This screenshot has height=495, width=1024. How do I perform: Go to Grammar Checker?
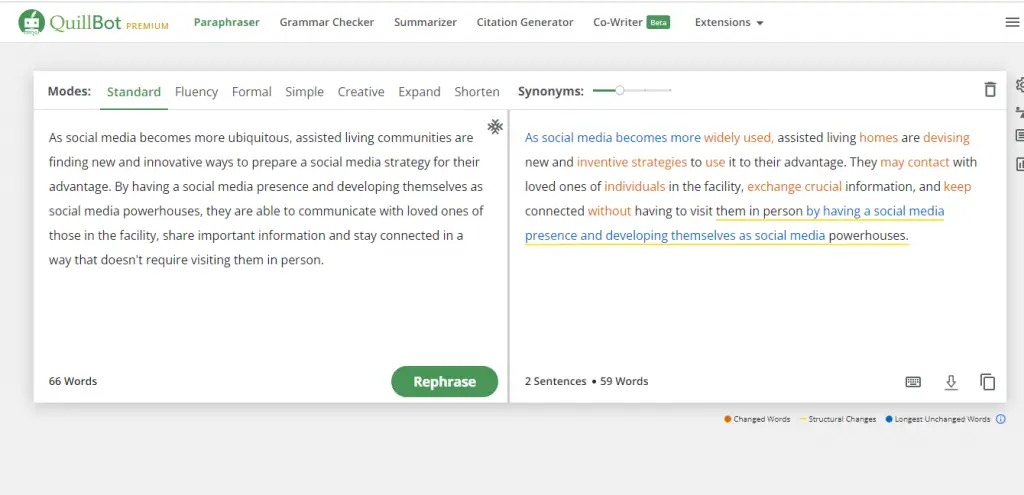pos(327,22)
